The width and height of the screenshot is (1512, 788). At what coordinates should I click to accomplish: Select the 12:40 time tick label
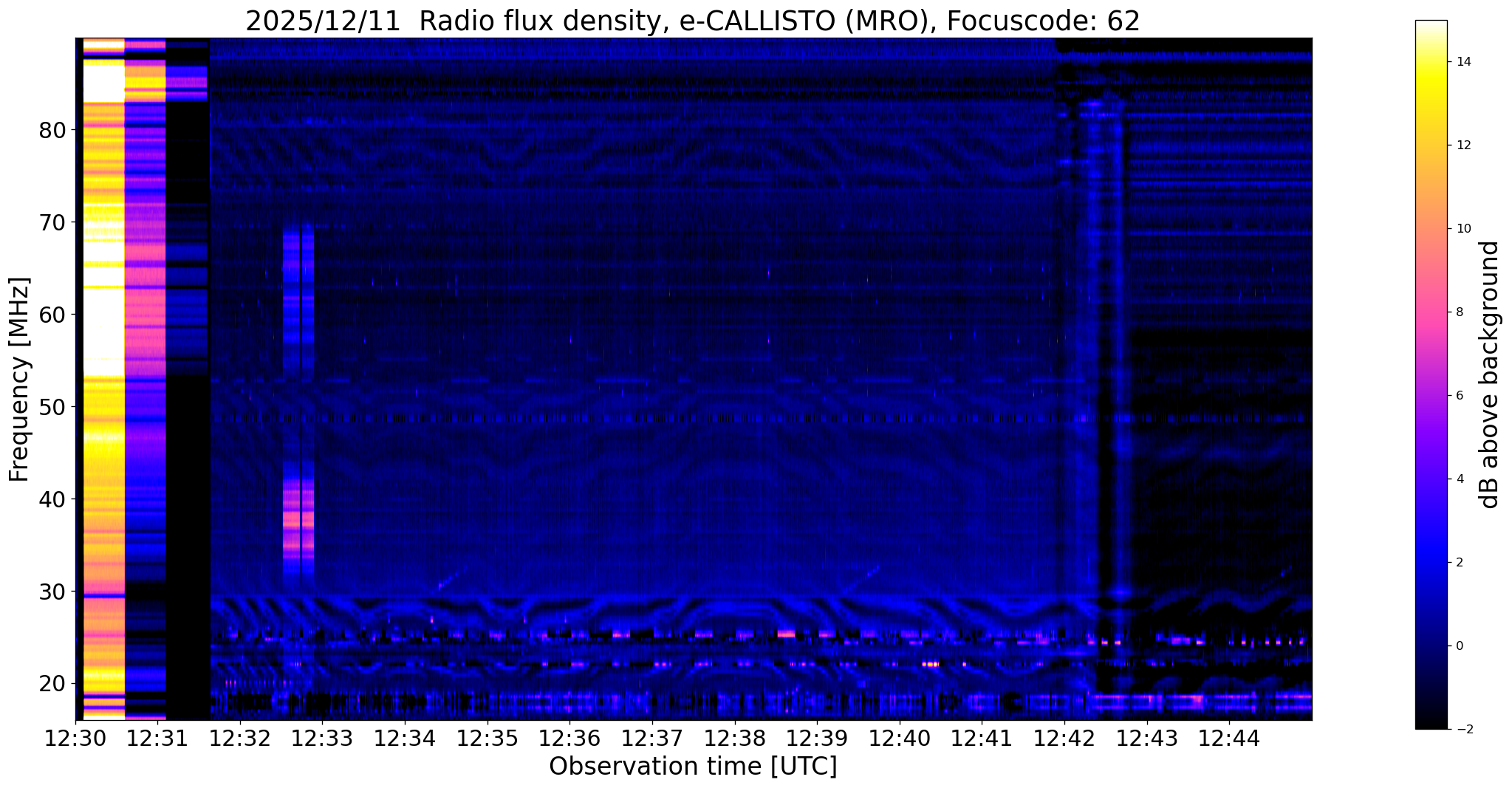pyautogui.click(x=900, y=738)
